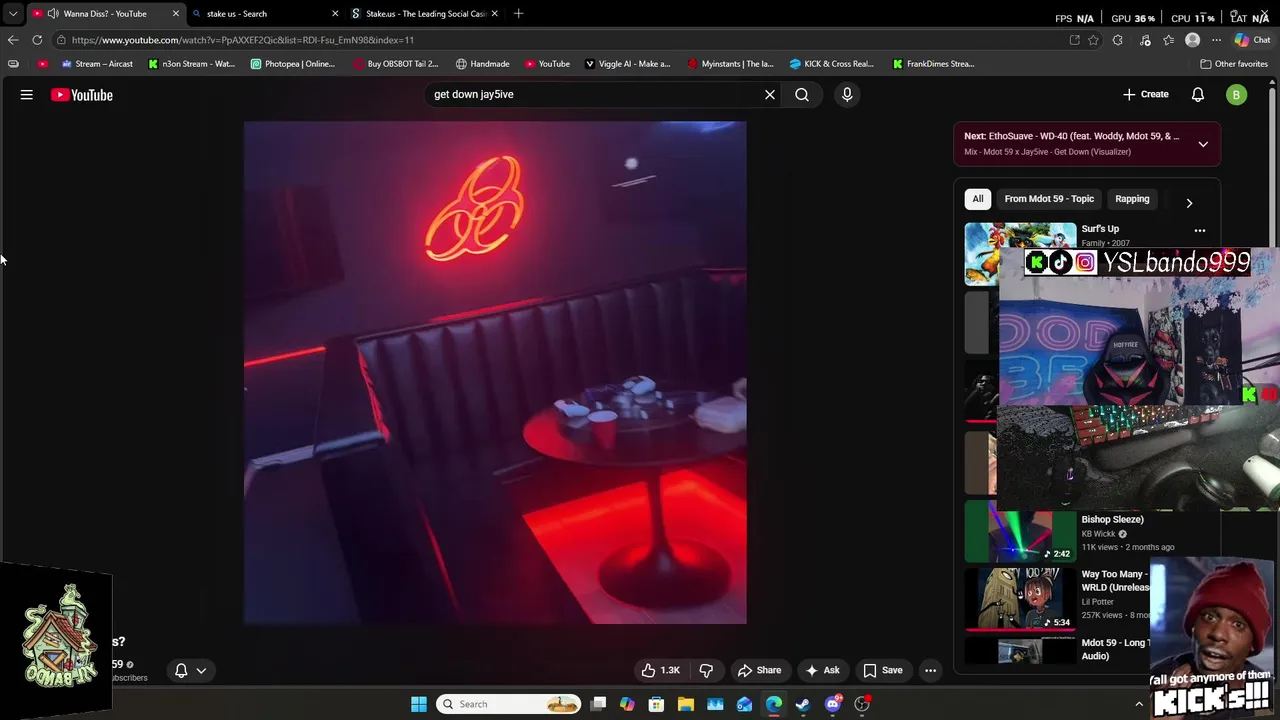Open OBS Studio from the taskbar
The height and width of the screenshot is (720, 1280).
point(862,704)
